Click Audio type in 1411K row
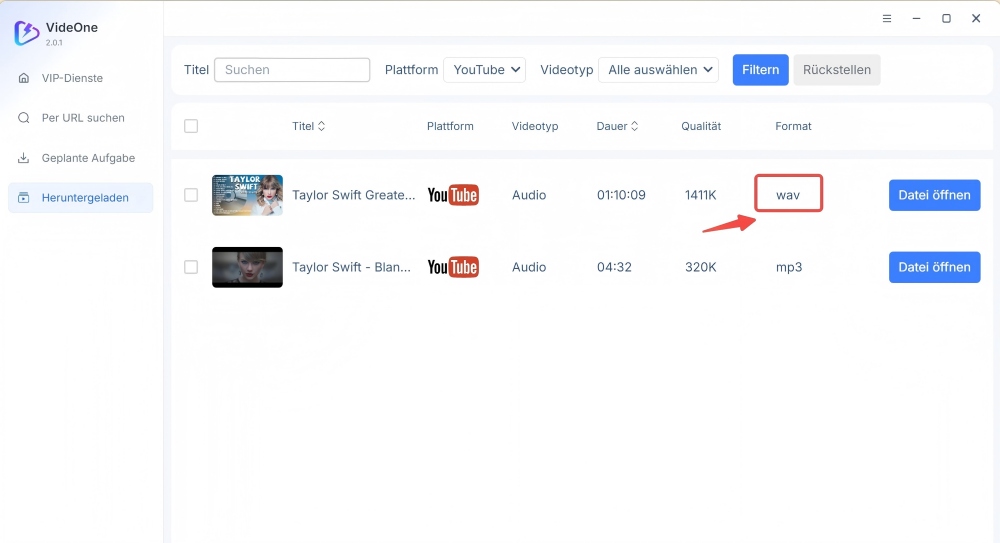Image resolution: width=1000 pixels, height=543 pixels. tap(529, 195)
